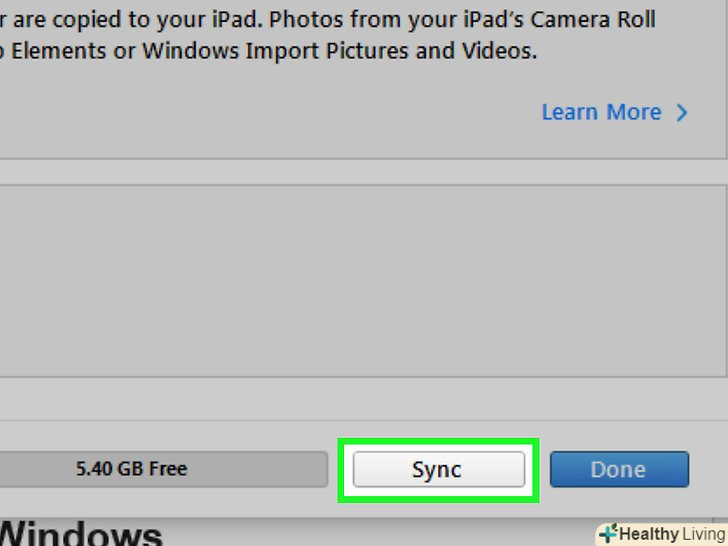This screenshot has height=546, width=728.
Task: Open the Learn More link
Action: coord(601,112)
